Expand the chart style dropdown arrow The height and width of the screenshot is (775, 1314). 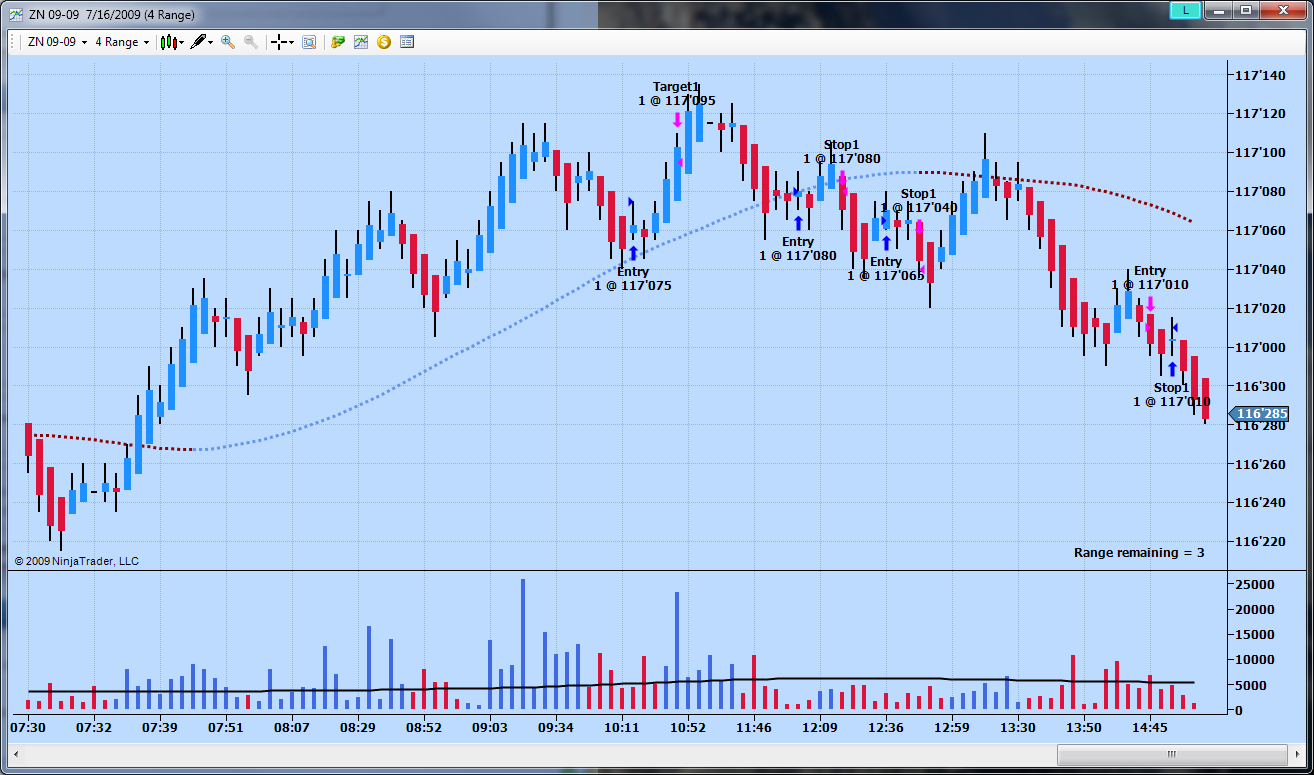point(181,43)
